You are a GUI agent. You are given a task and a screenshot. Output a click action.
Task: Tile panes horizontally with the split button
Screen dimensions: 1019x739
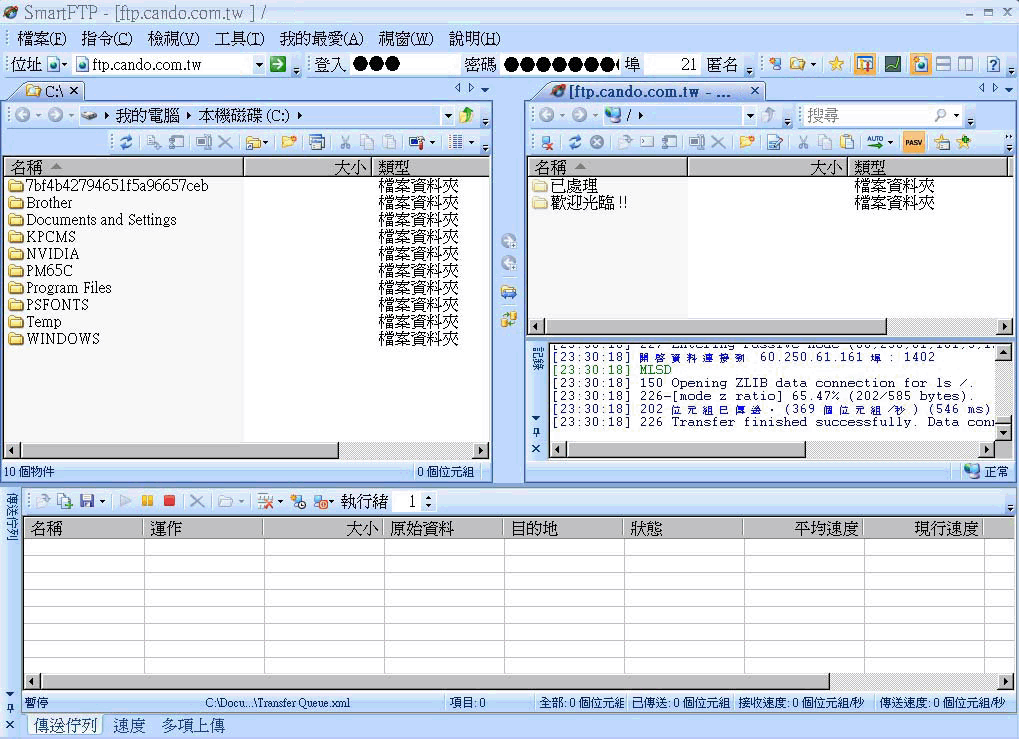tap(944, 64)
